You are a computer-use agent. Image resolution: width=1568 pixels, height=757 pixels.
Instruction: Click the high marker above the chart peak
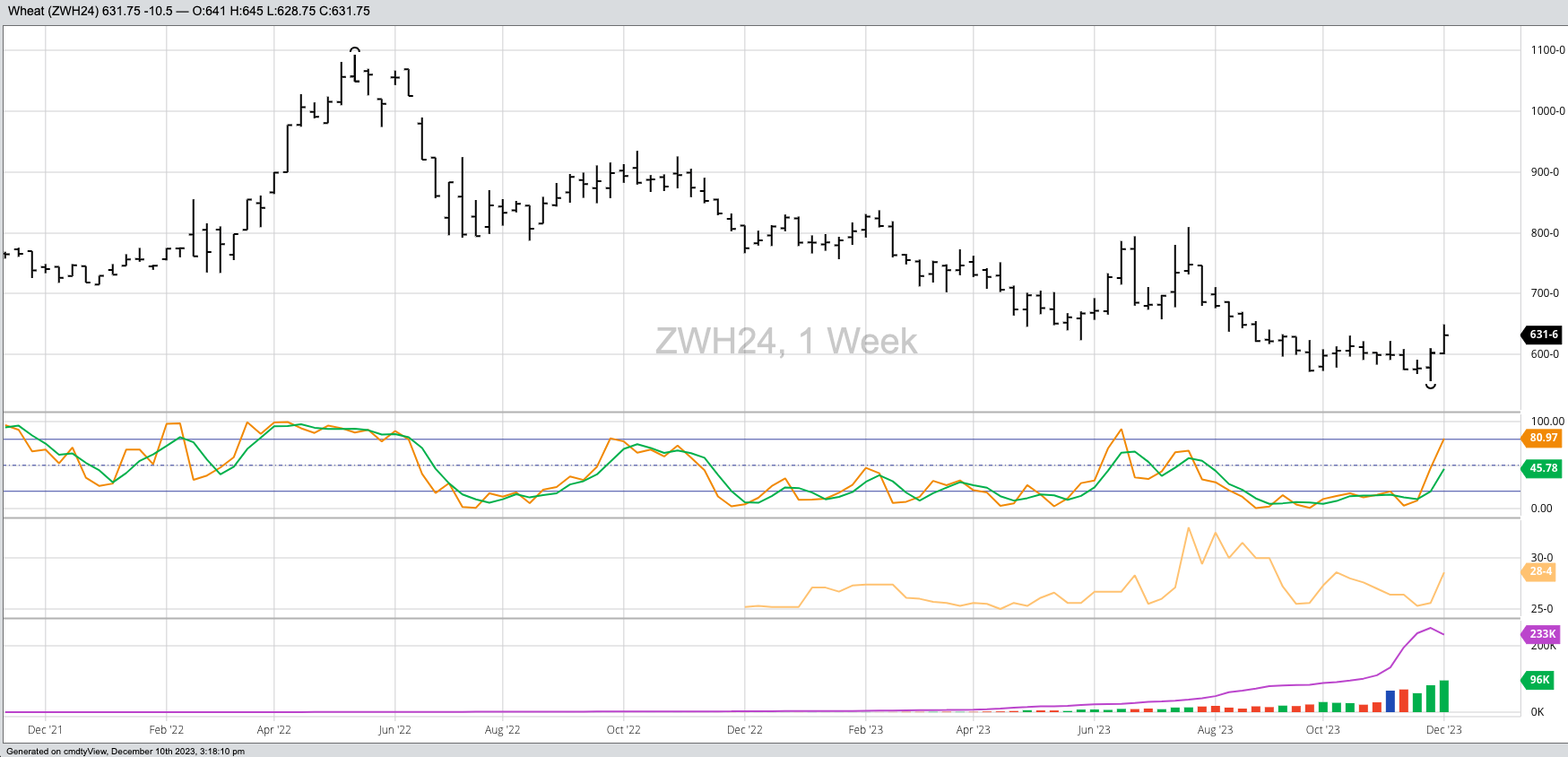coord(355,50)
